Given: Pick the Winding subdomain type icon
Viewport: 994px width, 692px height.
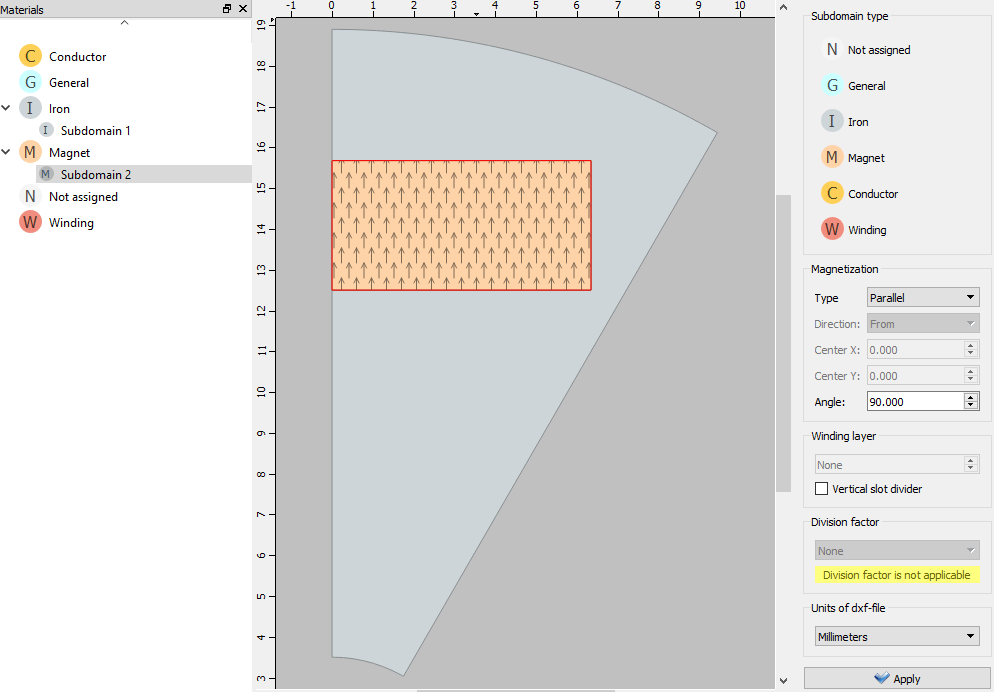Looking at the screenshot, I should [832, 230].
